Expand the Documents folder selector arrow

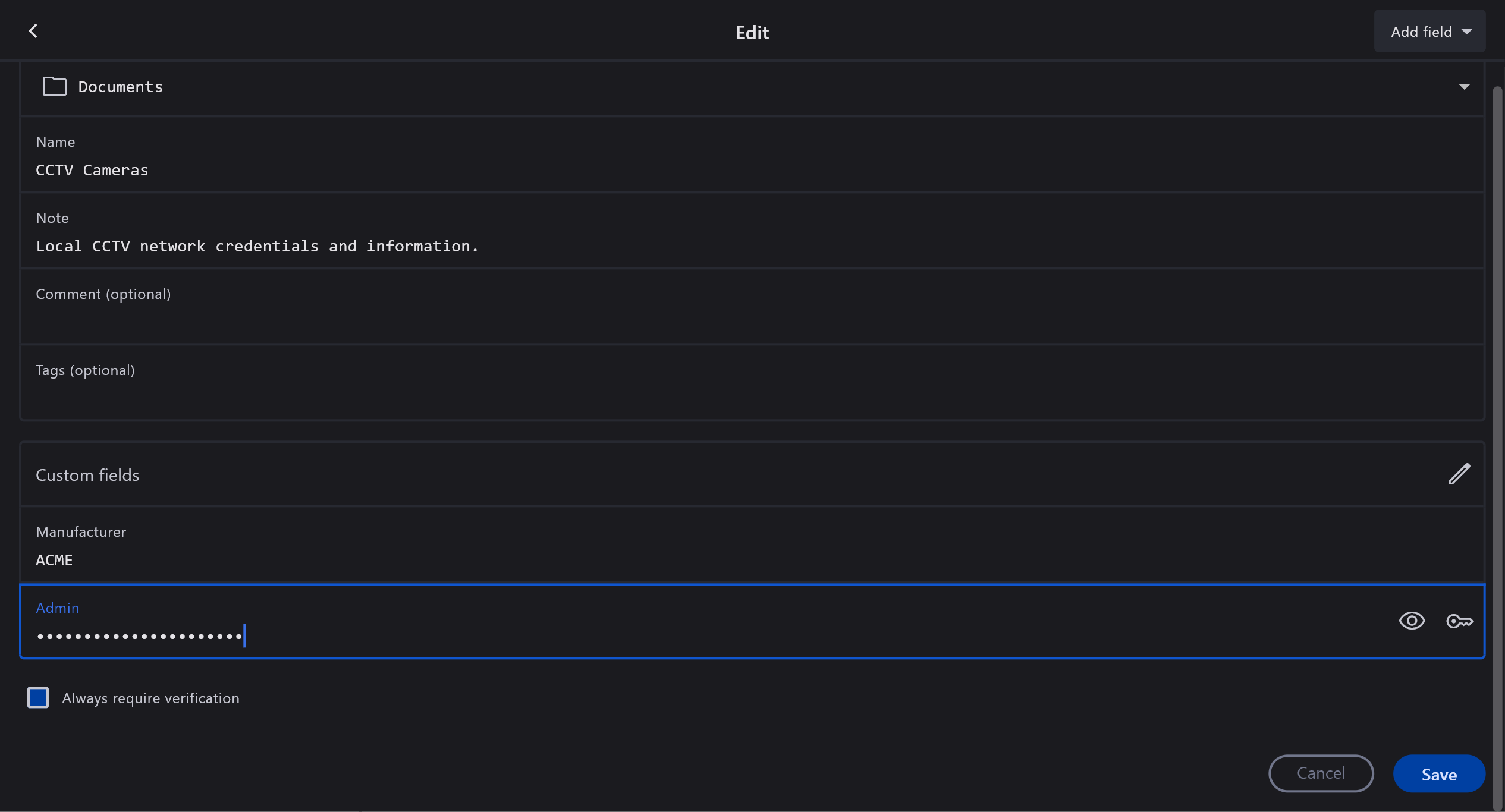click(x=1464, y=87)
